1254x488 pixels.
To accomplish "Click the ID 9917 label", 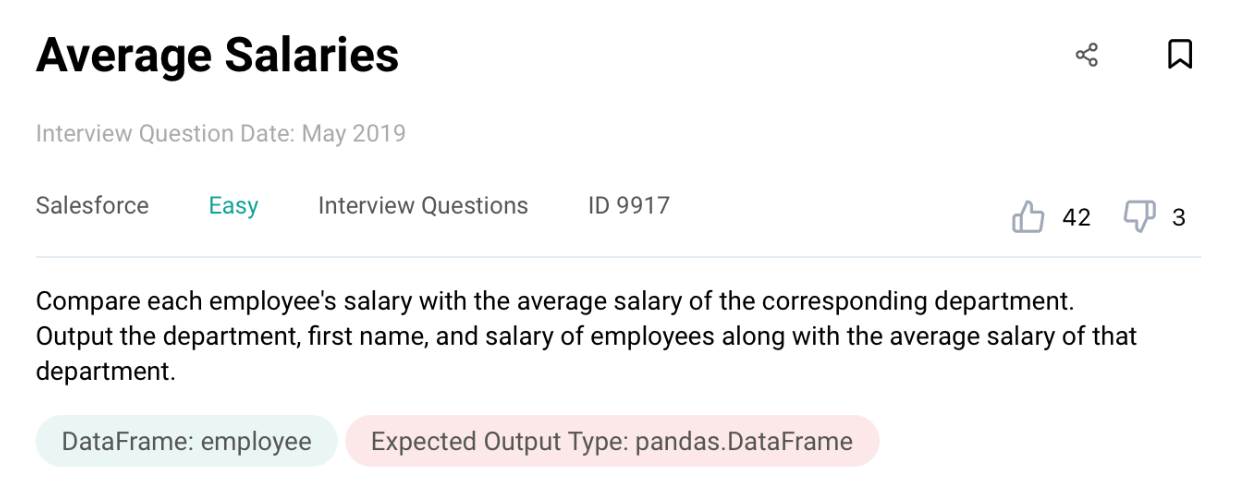I will click(x=628, y=206).
